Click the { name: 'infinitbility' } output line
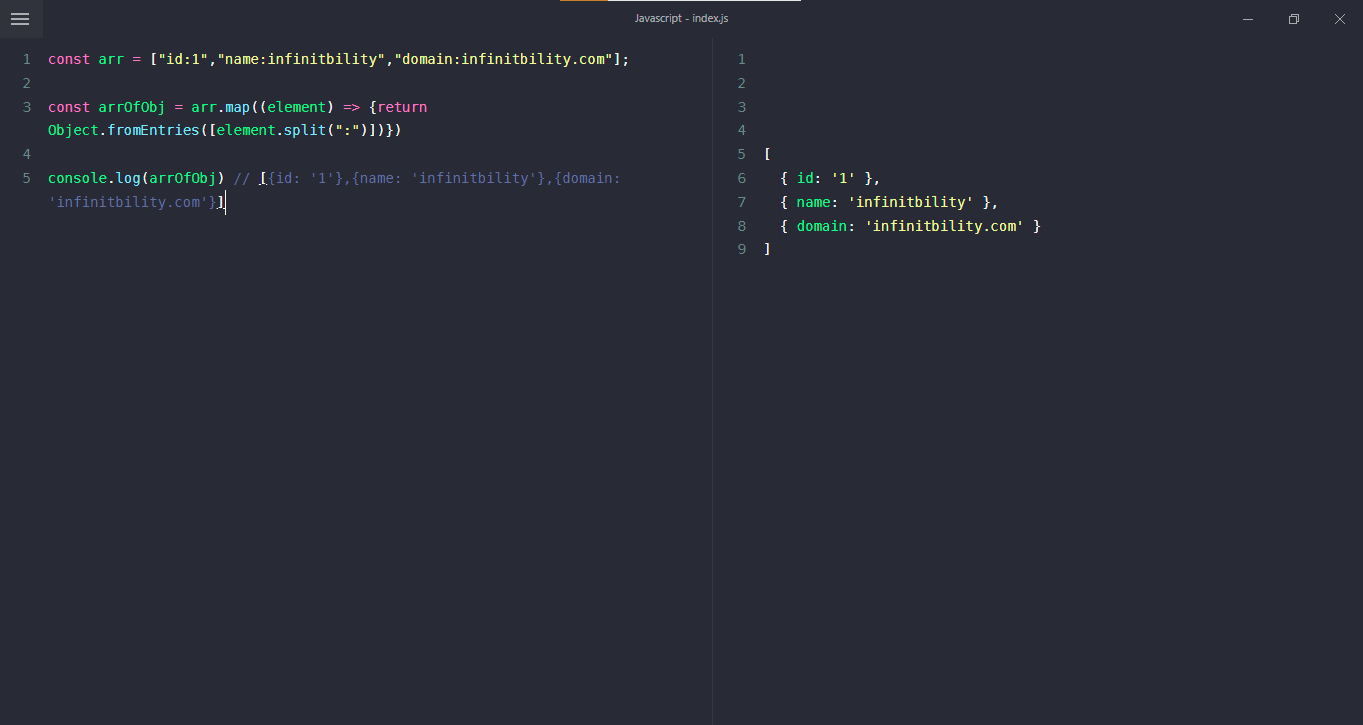The image size is (1363, 725). tap(889, 203)
